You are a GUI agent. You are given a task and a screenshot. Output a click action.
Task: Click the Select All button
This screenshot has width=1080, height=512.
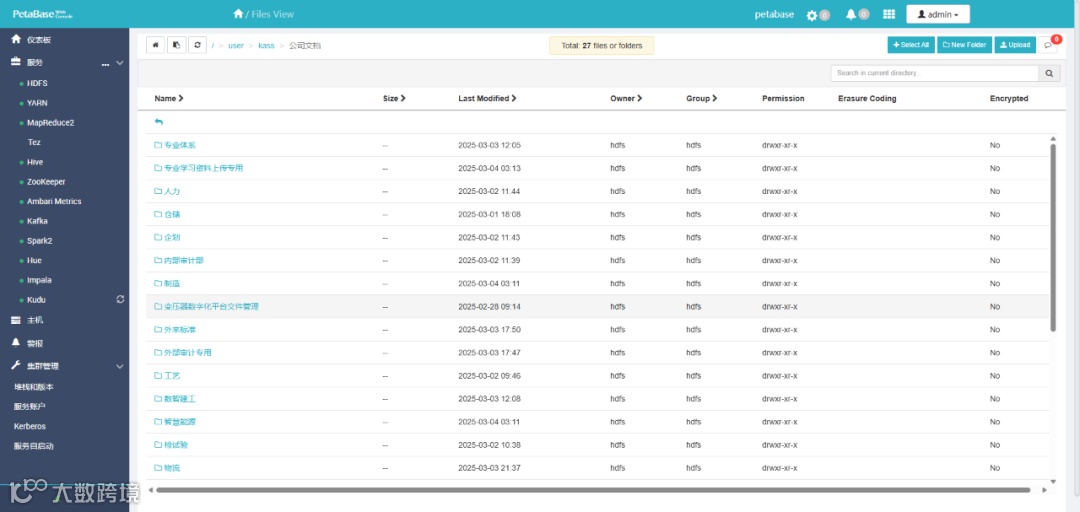click(x=911, y=45)
